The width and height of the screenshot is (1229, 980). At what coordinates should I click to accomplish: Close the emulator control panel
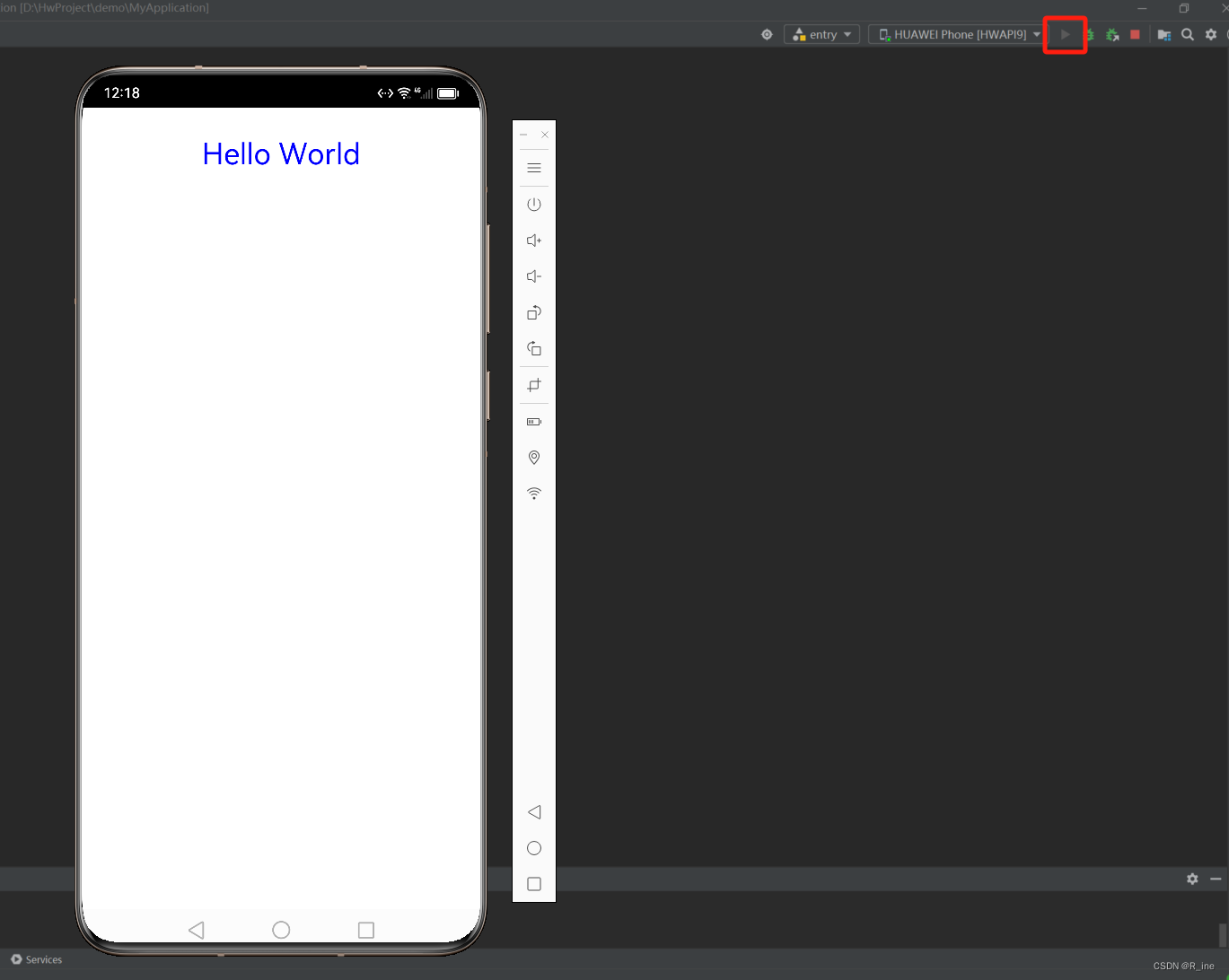click(545, 135)
